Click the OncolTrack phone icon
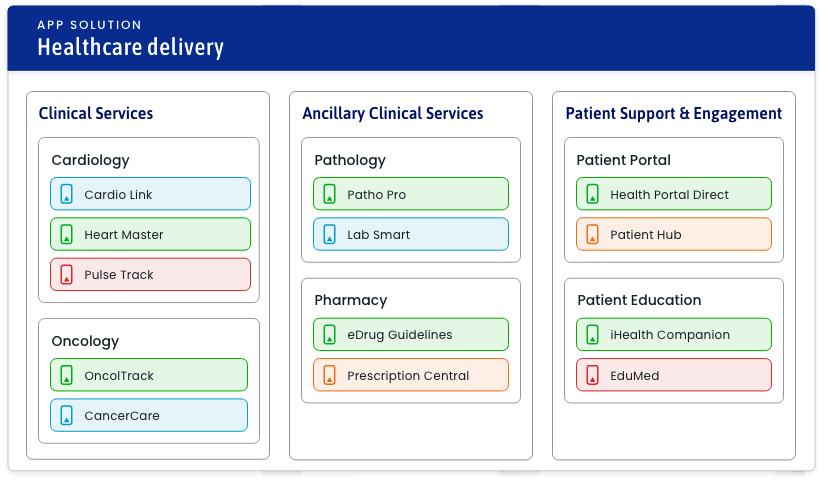 (x=67, y=375)
